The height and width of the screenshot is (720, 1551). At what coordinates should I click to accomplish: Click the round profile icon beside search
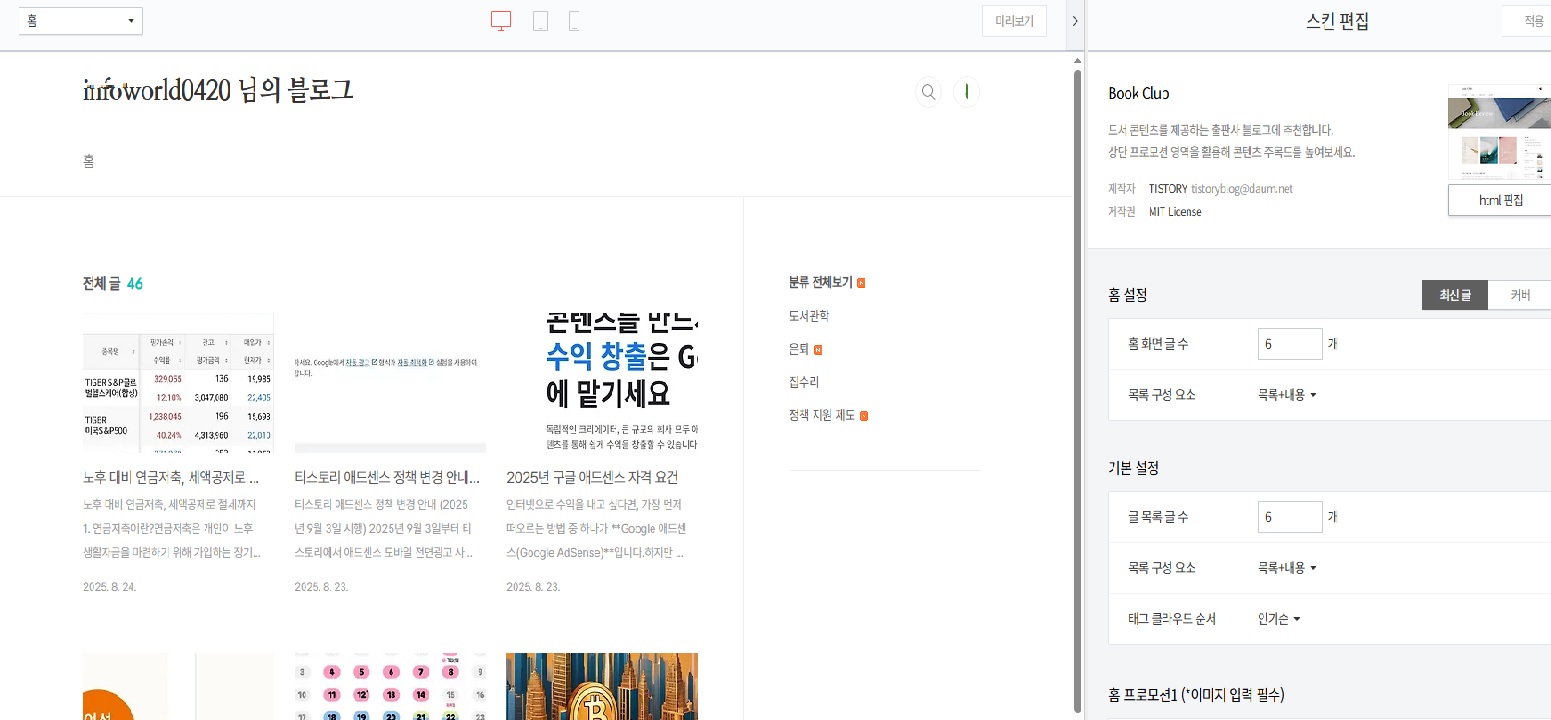[x=966, y=92]
